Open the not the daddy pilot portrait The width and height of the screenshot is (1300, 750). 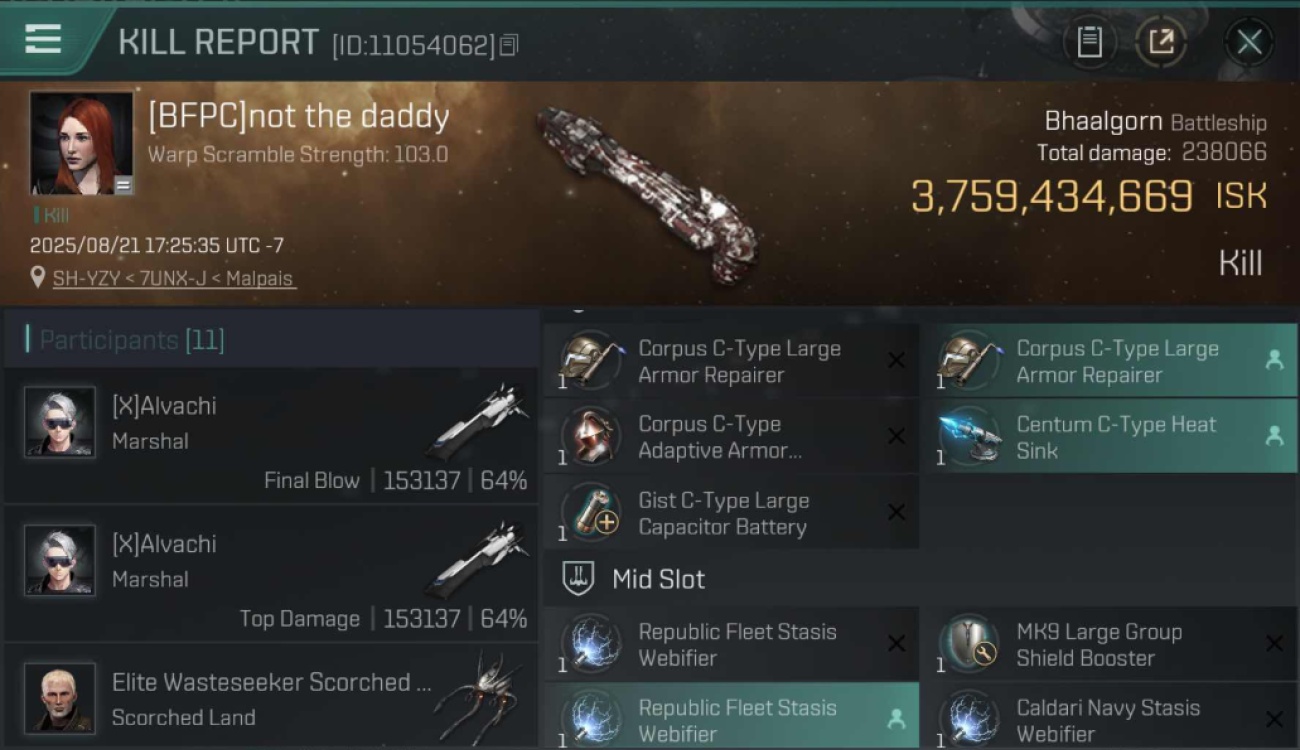click(x=81, y=143)
